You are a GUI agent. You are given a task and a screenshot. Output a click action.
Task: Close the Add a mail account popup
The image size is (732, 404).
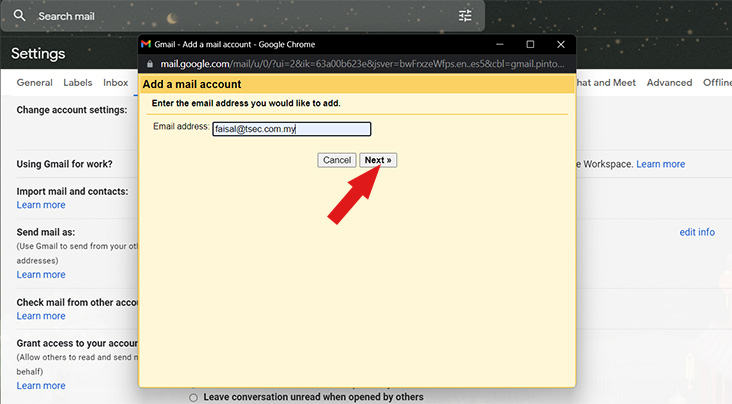pyautogui.click(x=561, y=44)
